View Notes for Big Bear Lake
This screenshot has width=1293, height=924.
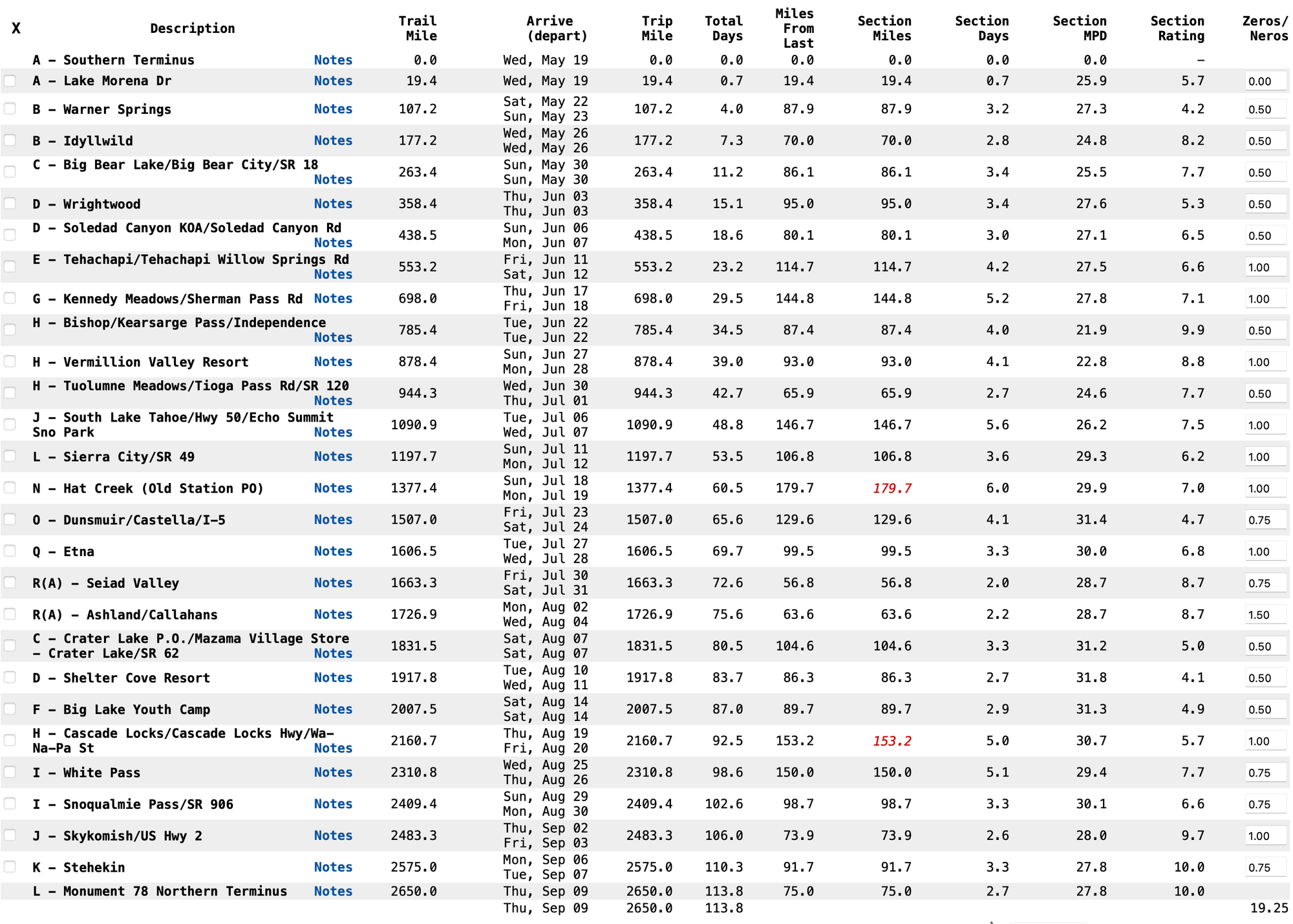pyautogui.click(x=333, y=180)
